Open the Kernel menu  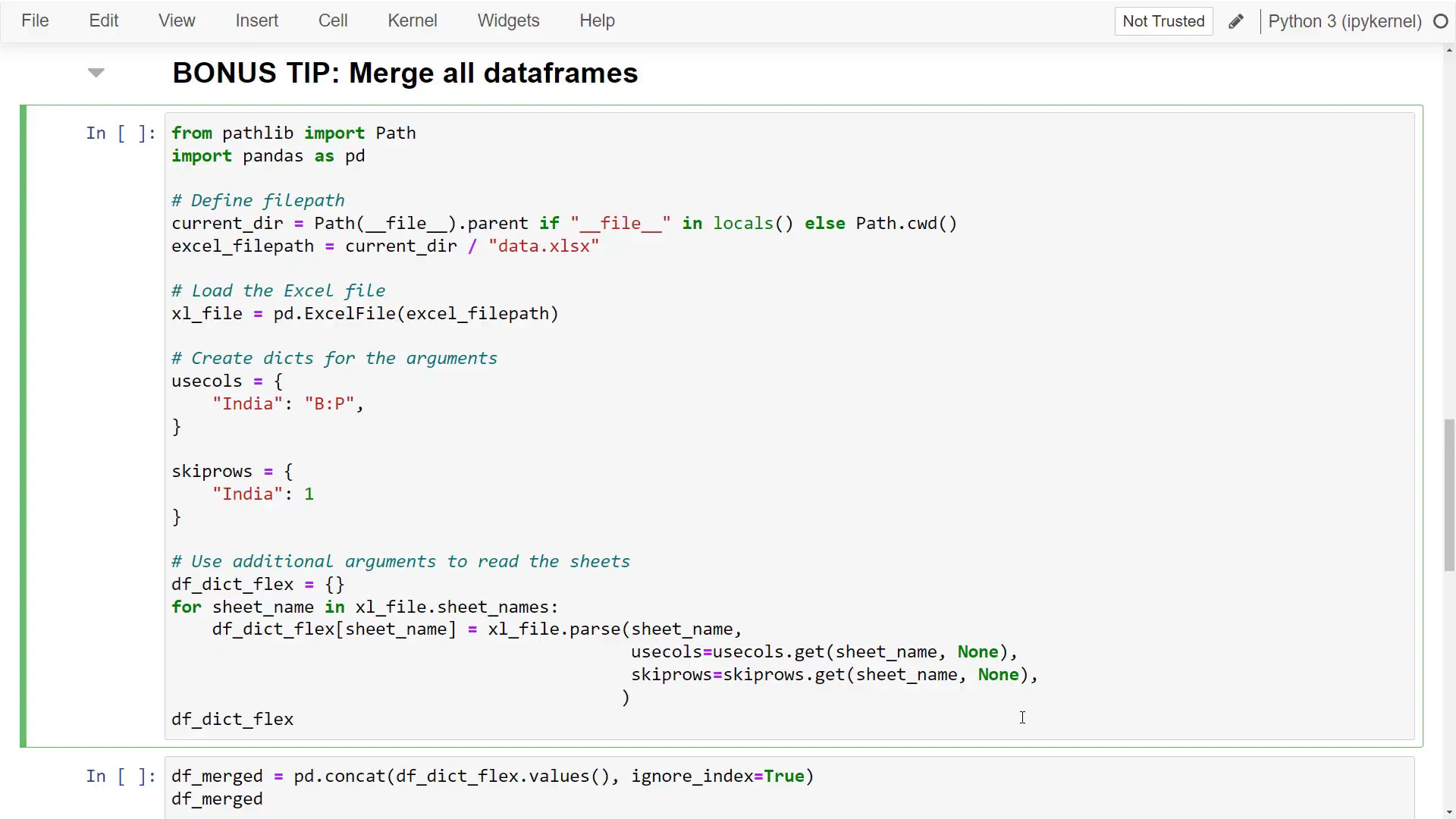413,20
